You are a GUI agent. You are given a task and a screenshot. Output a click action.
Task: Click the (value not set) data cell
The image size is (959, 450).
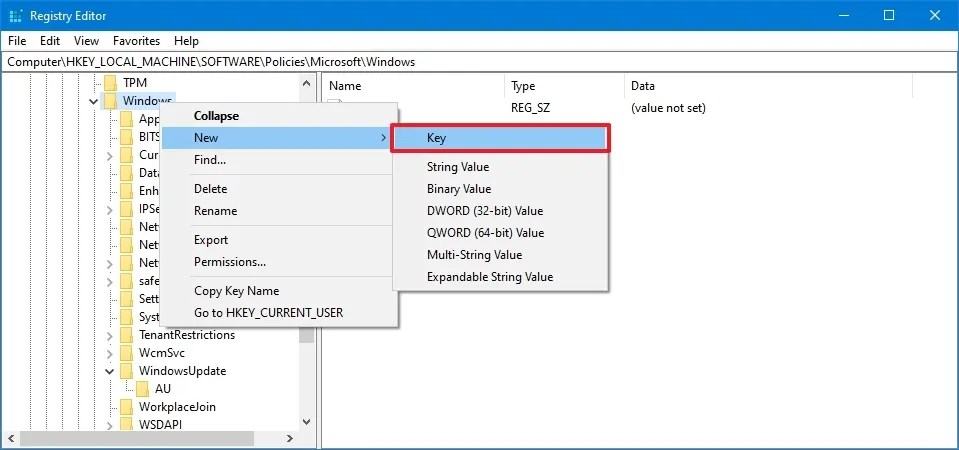(x=668, y=108)
